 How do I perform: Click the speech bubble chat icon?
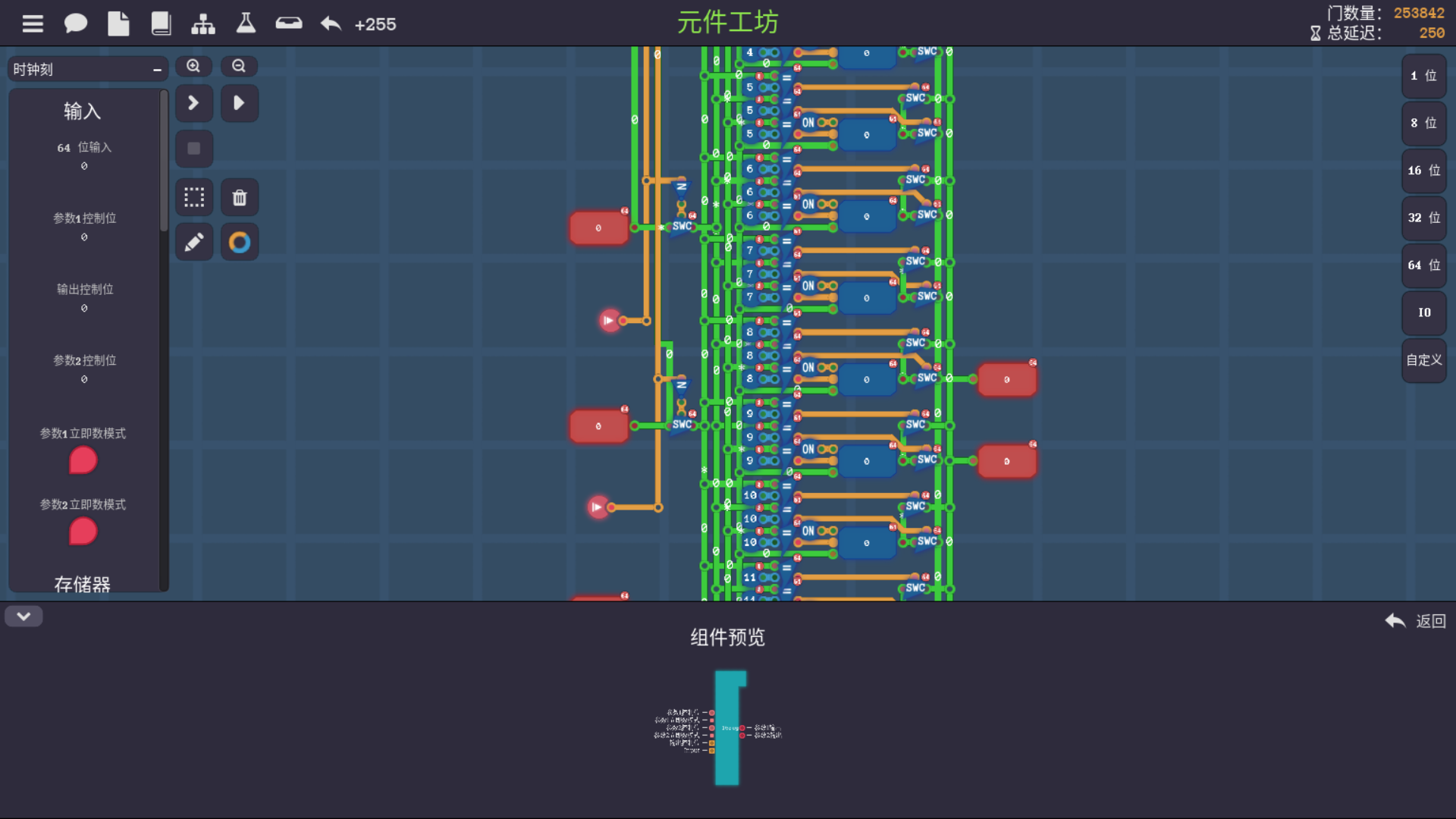(75, 24)
